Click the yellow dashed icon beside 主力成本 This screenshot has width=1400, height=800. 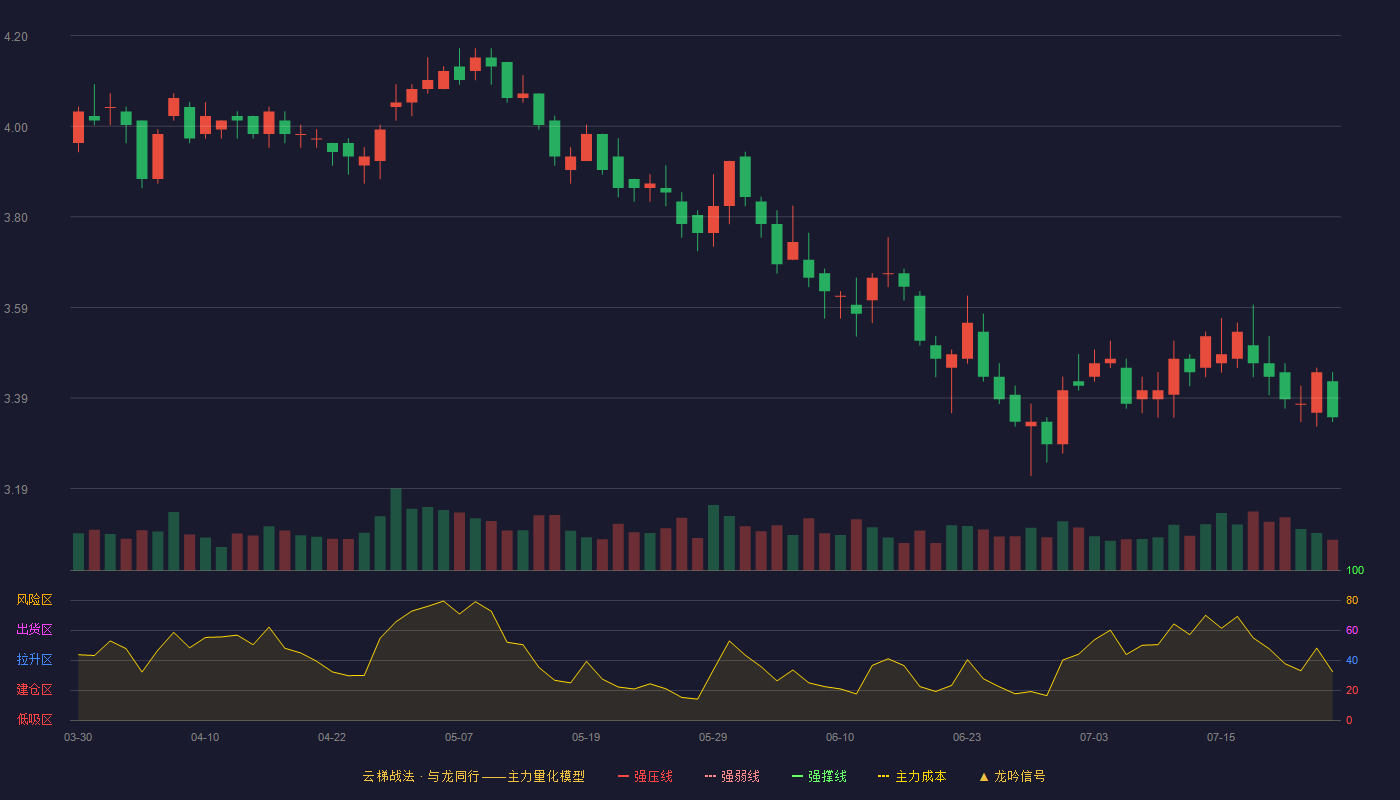pos(883,776)
